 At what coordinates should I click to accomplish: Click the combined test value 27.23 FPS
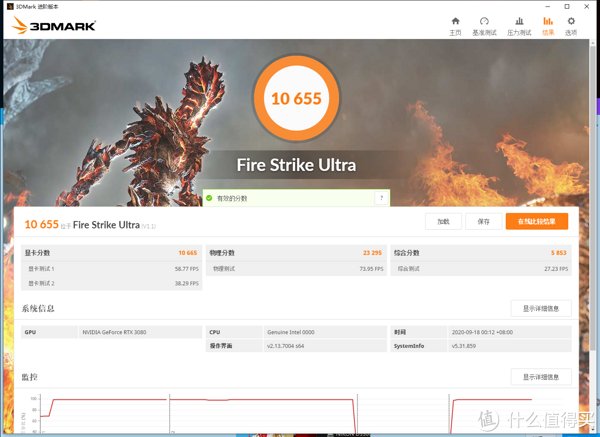556,269
